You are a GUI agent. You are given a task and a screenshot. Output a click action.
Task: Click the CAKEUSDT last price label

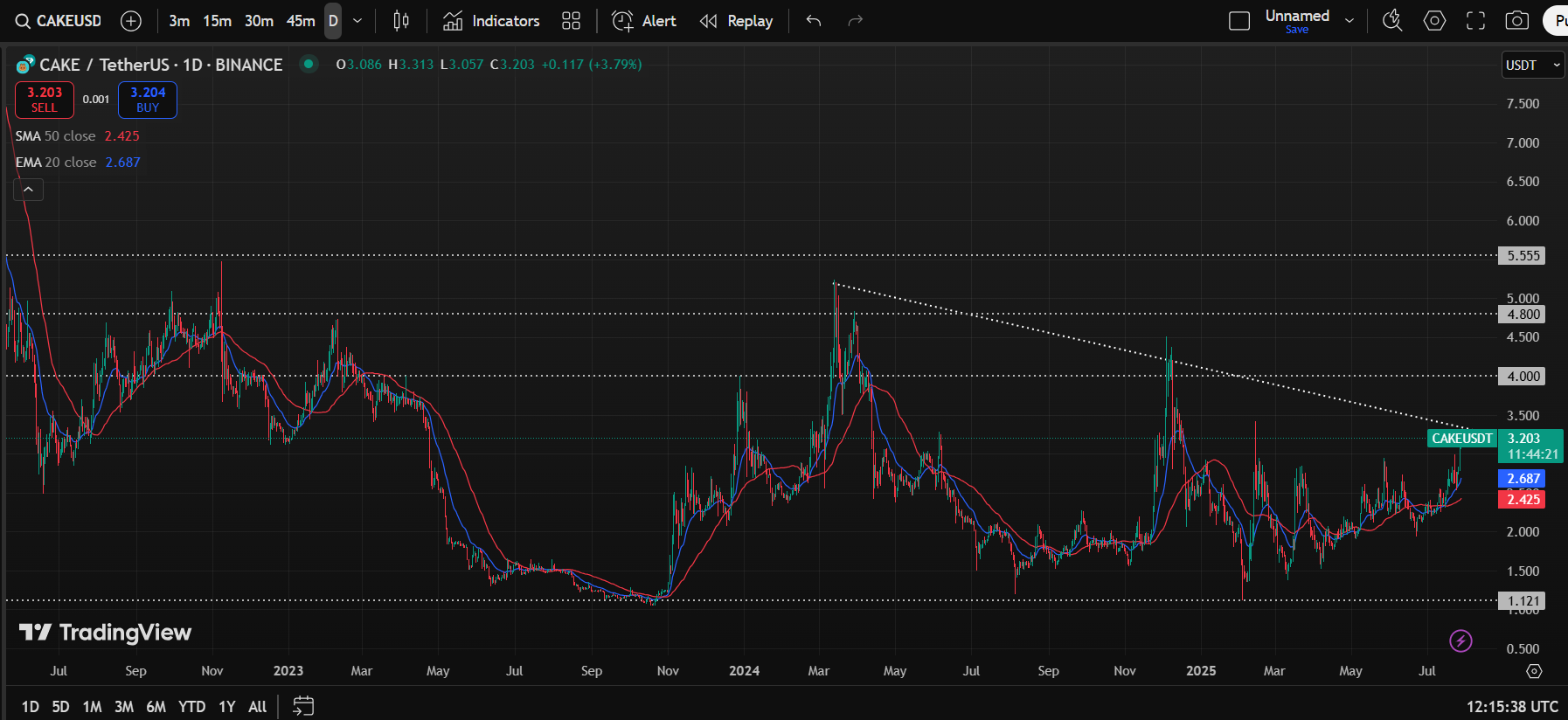point(1462,439)
